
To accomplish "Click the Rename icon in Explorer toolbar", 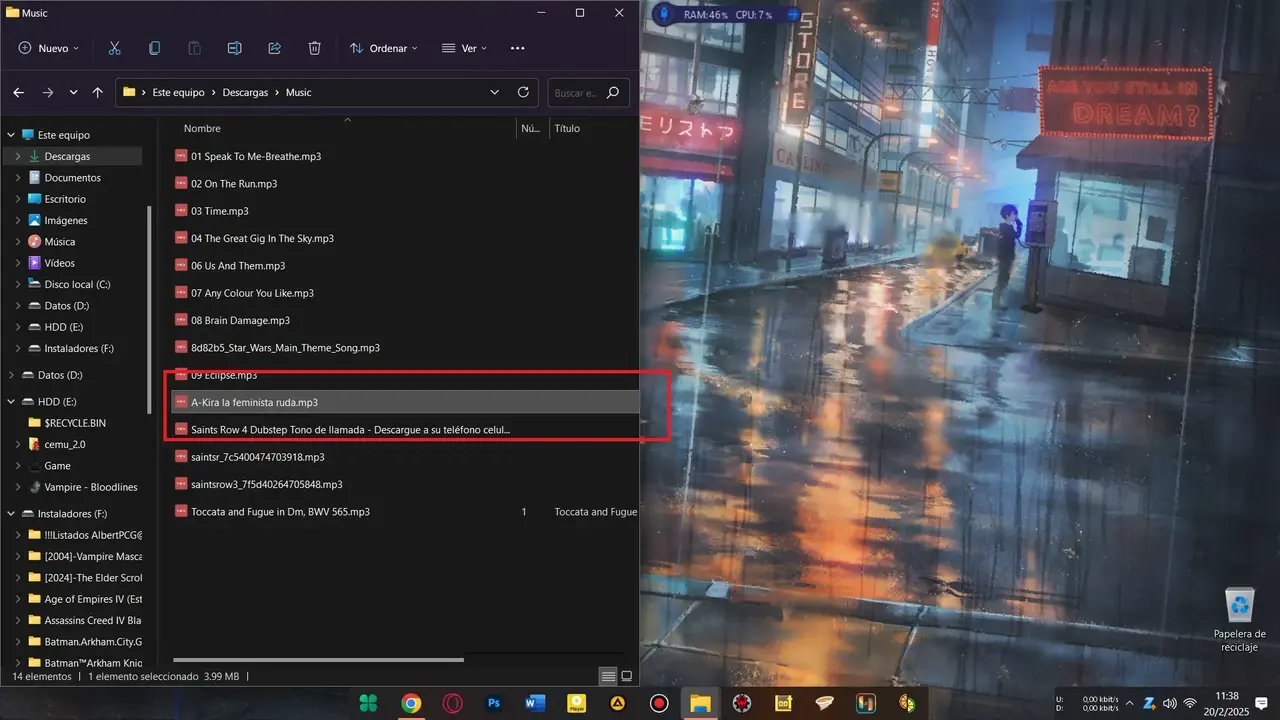I will 234,48.
